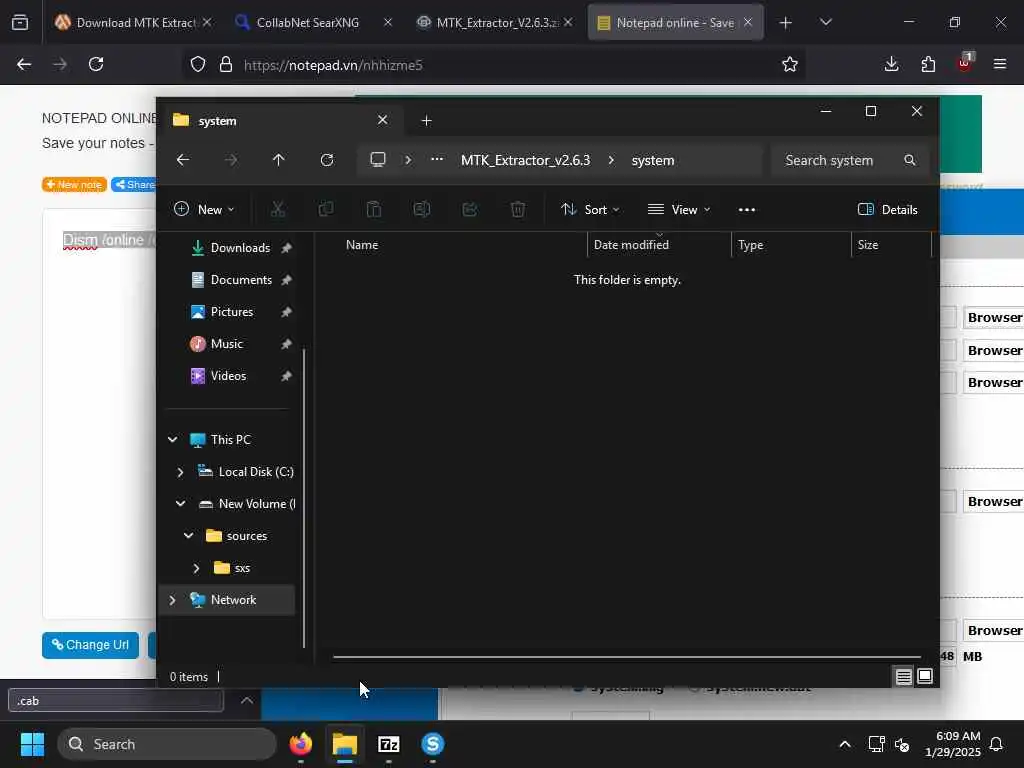Click the Windows taskbar Search box
1024x768 pixels.
coord(167,744)
